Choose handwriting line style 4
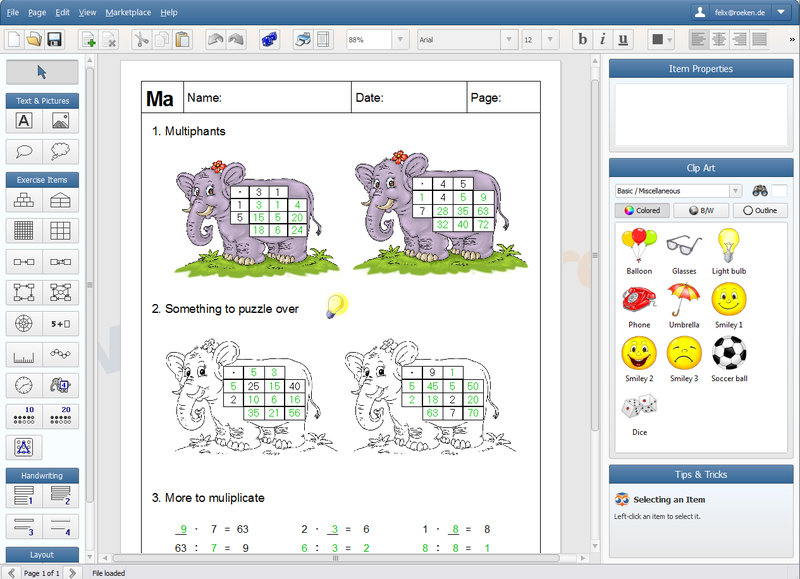This screenshot has width=800, height=579. [60, 526]
